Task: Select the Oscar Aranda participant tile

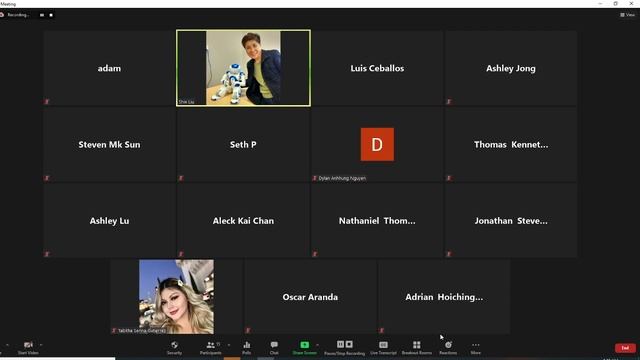Action: point(310,297)
